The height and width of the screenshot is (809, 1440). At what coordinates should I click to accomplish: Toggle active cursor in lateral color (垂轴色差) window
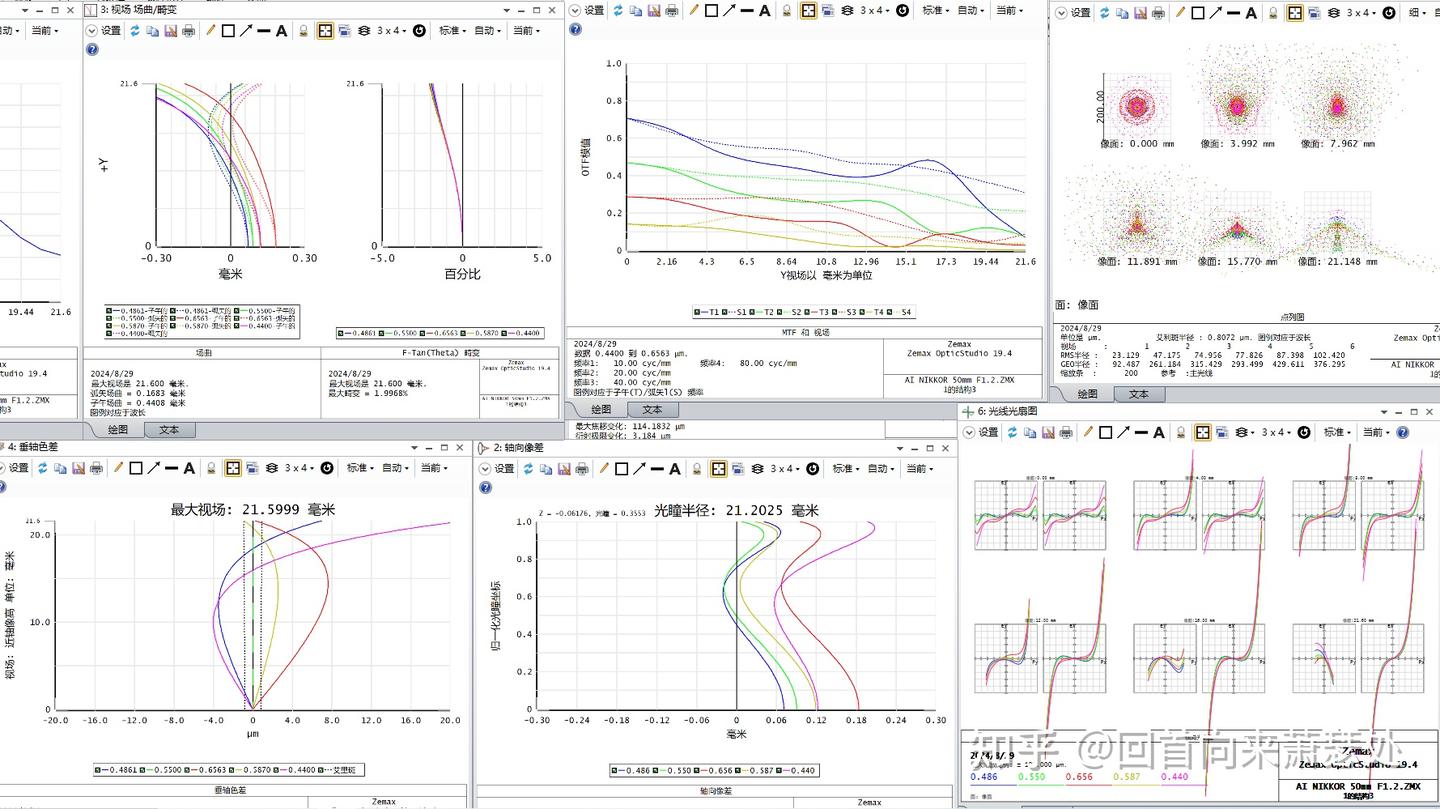[x=233, y=468]
